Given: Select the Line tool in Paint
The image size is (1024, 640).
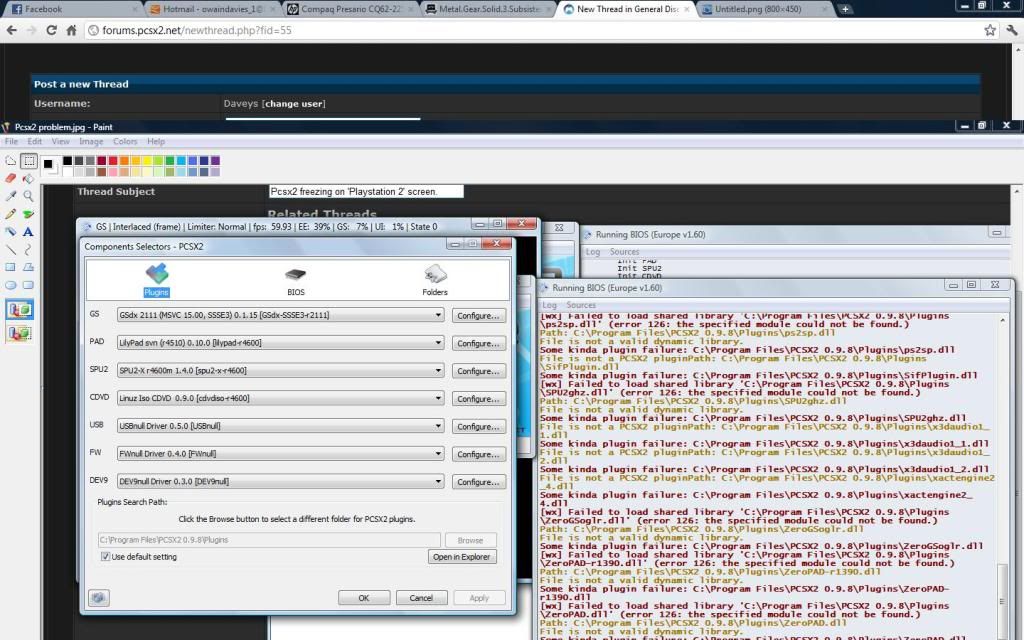Looking at the screenshot, I should [10, 249].
